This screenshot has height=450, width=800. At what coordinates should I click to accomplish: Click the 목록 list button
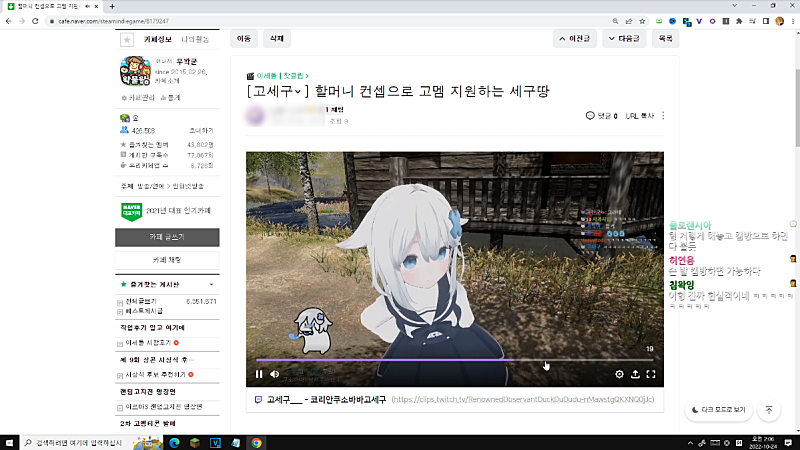(665, 38)
